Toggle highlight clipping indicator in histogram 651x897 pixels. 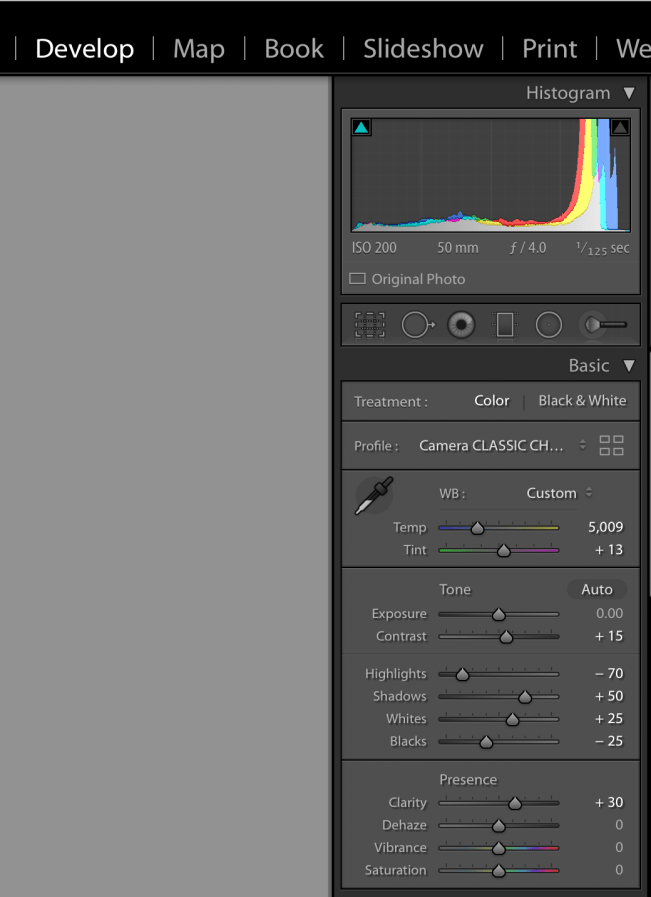[x=620, y=127]
